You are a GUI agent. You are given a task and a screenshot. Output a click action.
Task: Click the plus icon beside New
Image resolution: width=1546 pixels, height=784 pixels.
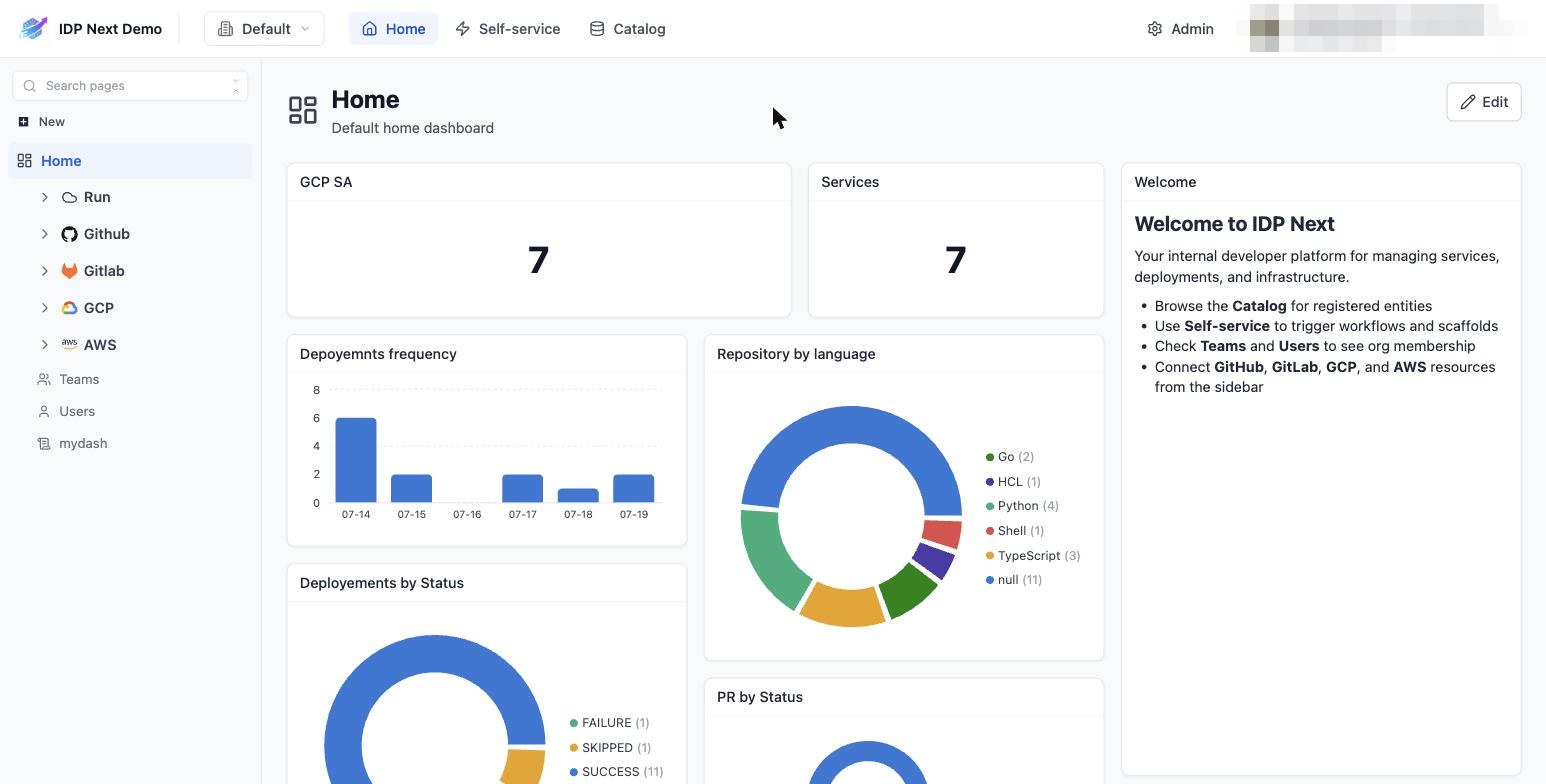(x=23, y=122)
